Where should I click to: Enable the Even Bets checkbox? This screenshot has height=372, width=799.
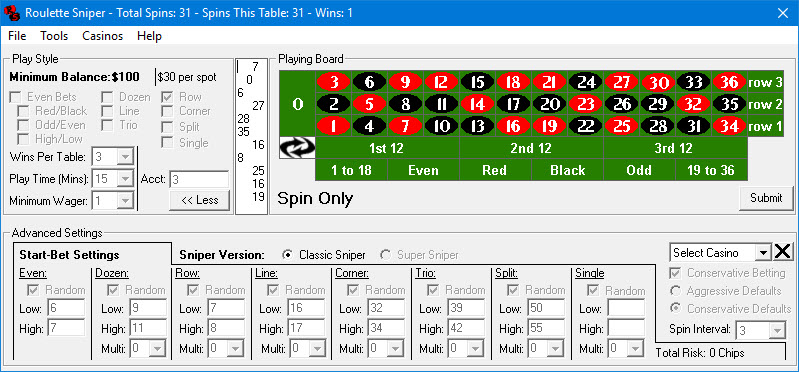coord(16,97)
